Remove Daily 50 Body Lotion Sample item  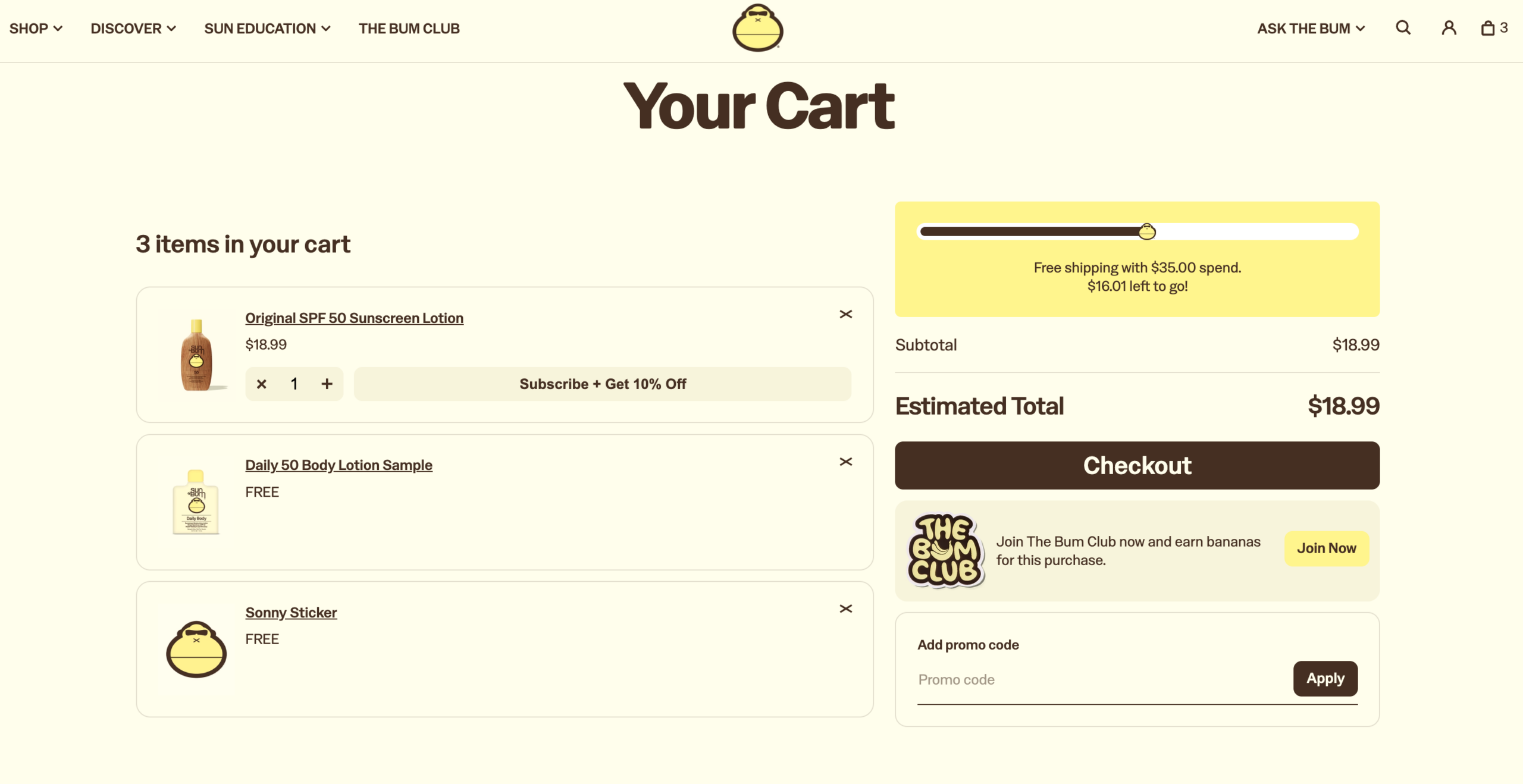point(845,462)
